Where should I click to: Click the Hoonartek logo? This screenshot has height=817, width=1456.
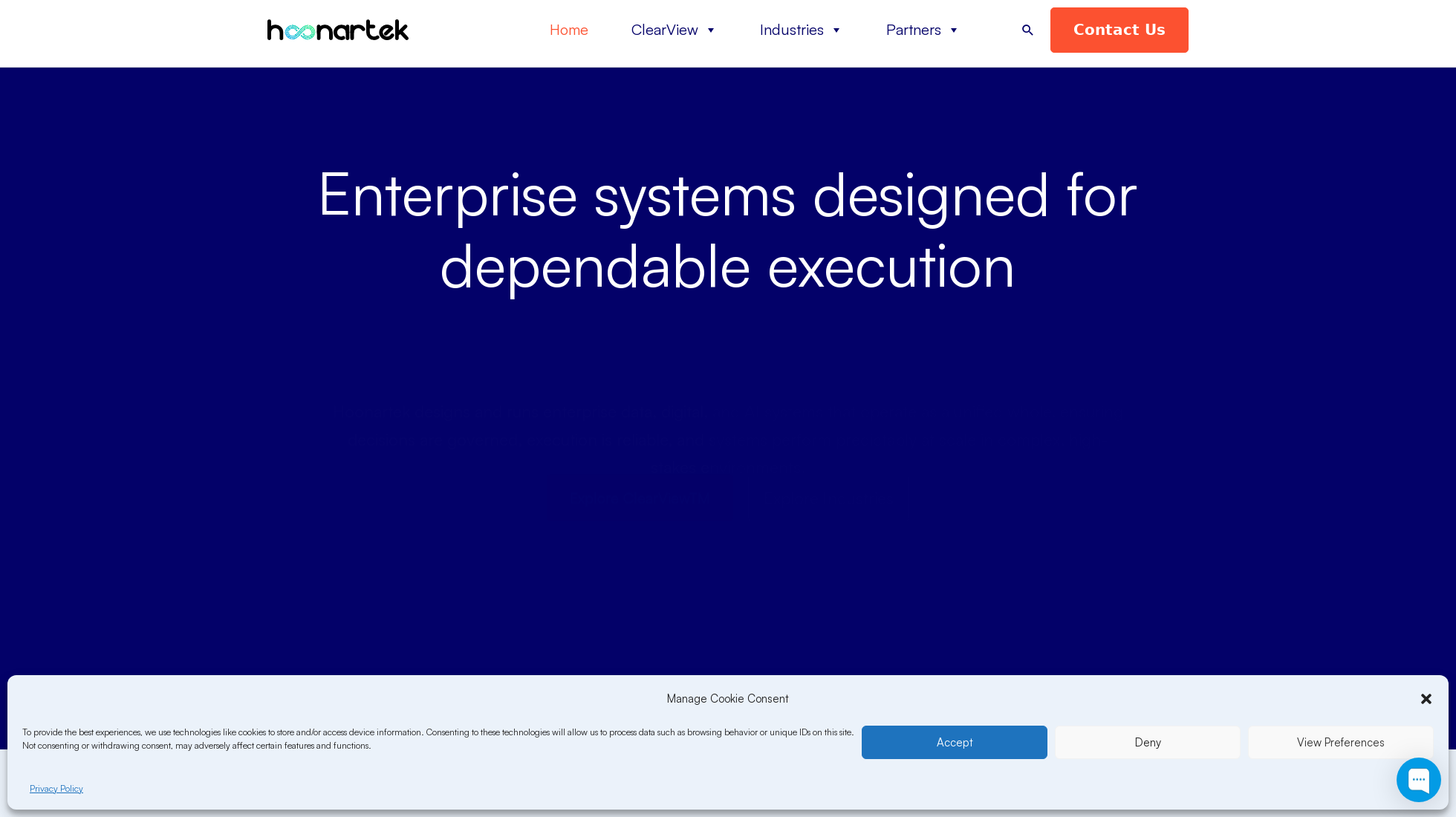click(338, 30)
